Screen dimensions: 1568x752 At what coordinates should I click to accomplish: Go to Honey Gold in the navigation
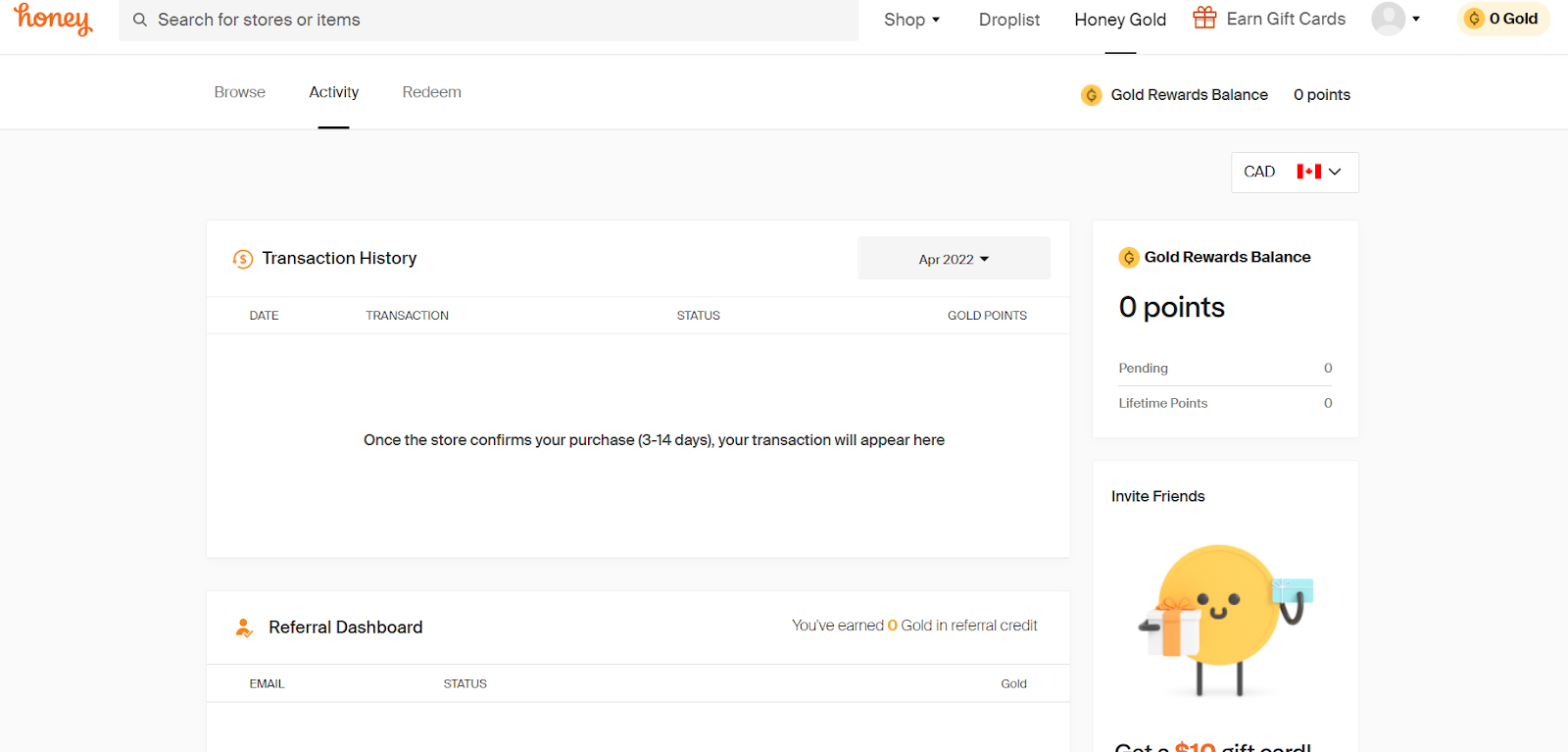(x=1120, y=20)
